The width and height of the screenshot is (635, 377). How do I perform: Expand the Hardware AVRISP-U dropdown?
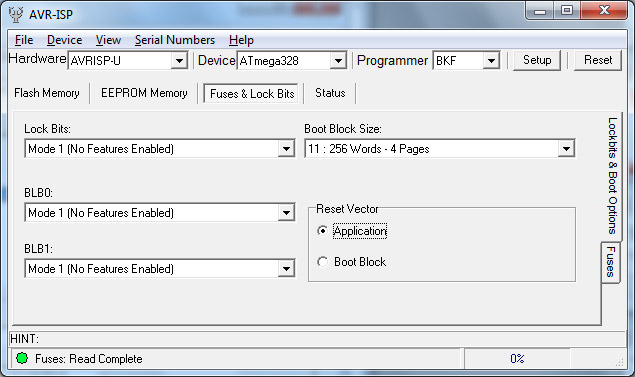(179, 61)
